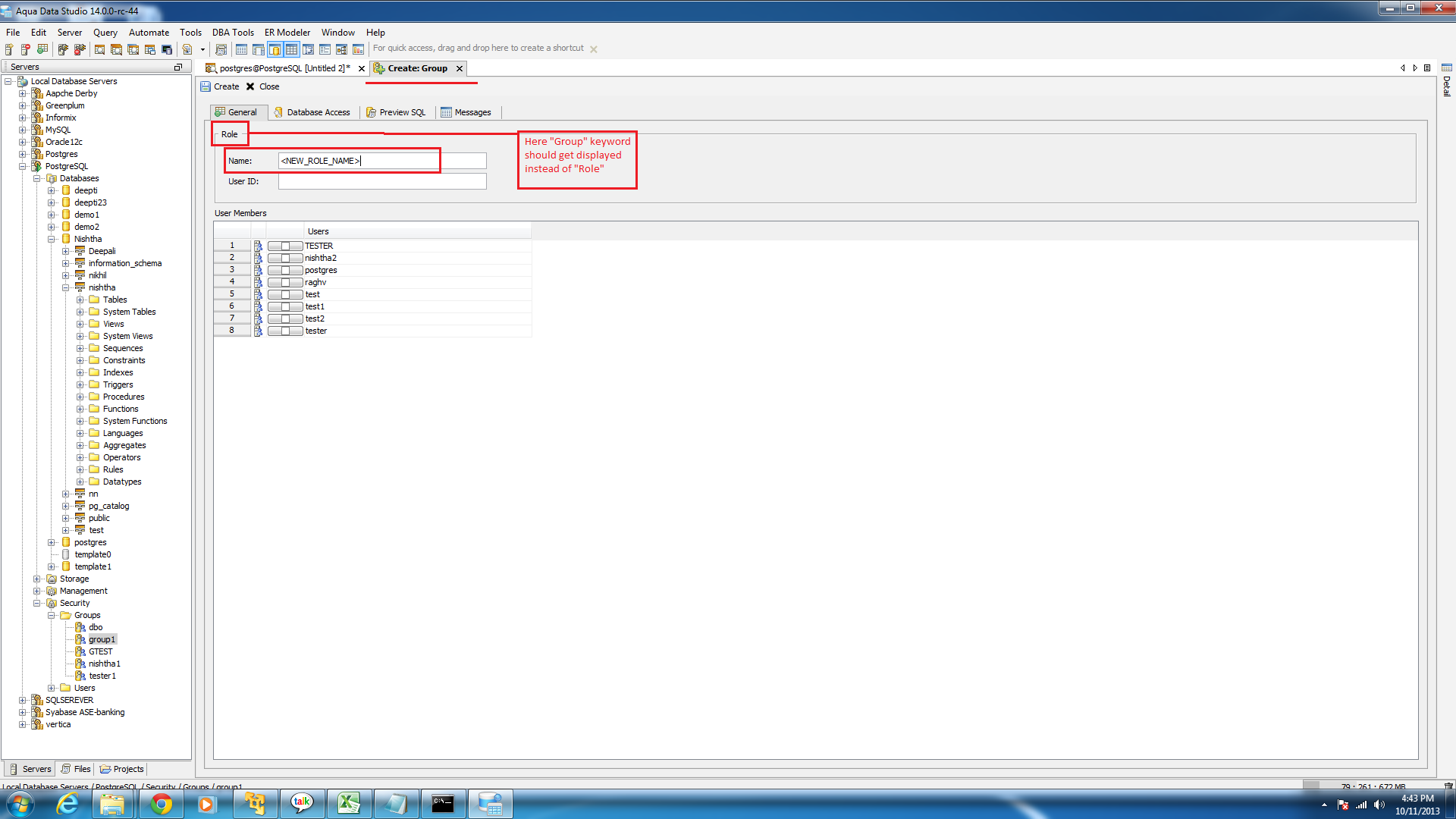
Task: Open the DBA Tools menu
Action: click(x=233, y=33)
